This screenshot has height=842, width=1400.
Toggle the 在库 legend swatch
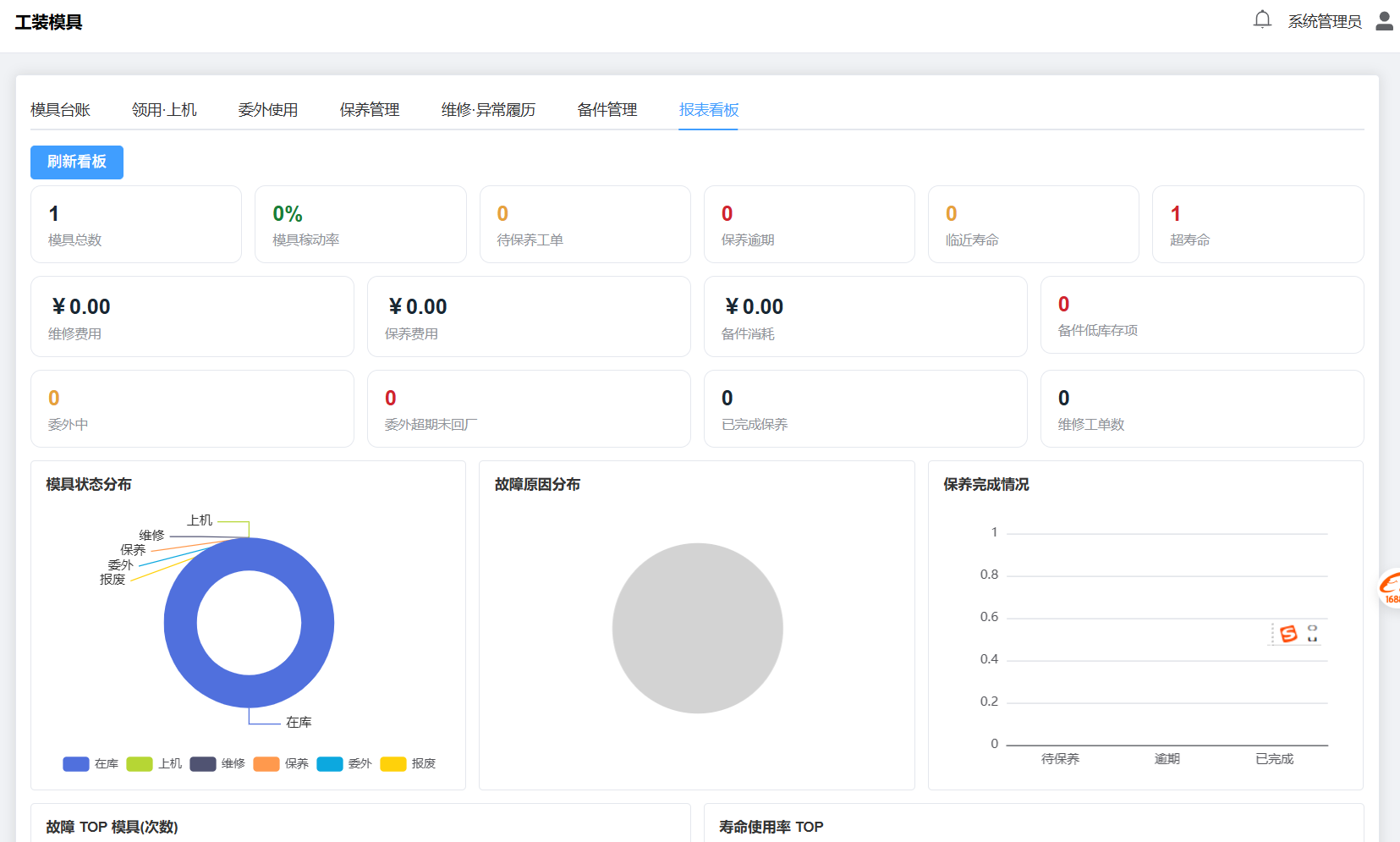coord(76,764)
